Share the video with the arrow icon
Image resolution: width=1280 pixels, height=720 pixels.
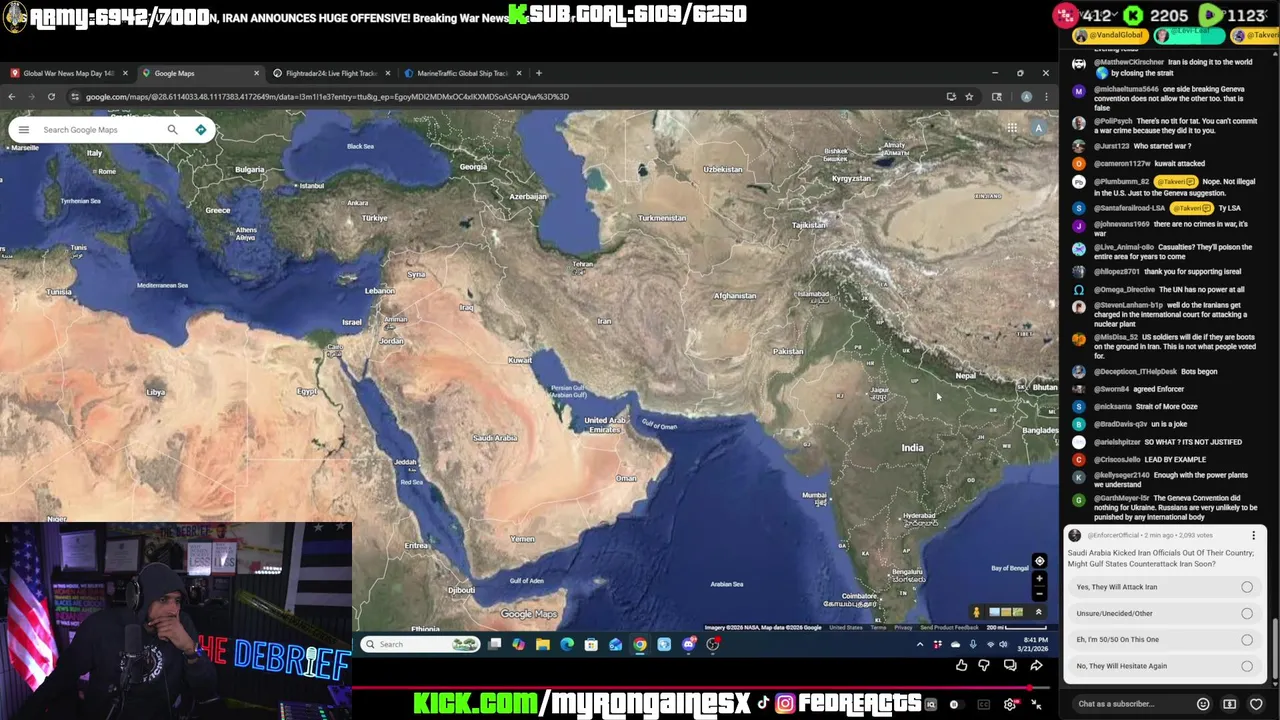[1036, 665]
